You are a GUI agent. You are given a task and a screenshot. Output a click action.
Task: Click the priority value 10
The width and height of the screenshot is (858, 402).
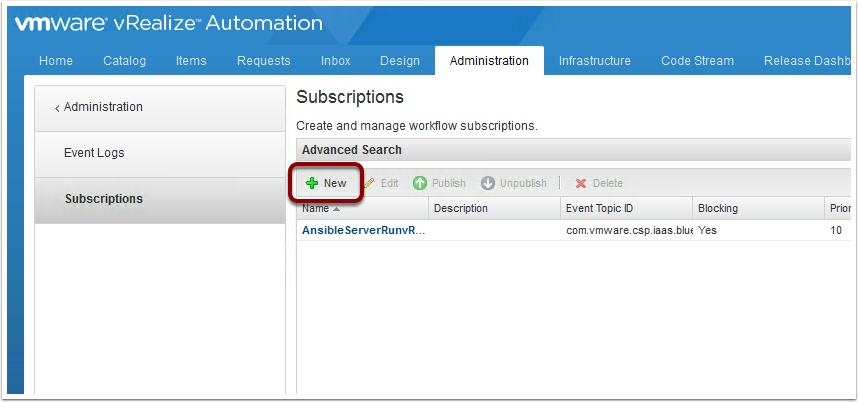coord(836,231)
